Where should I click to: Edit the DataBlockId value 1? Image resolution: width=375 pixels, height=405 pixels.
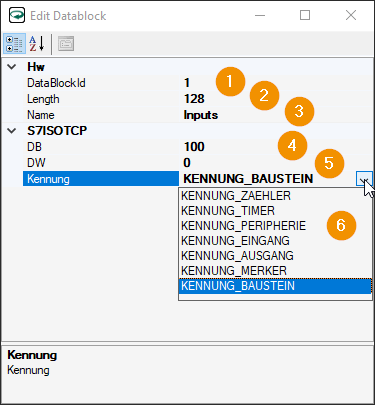click(x=276, y=83)
